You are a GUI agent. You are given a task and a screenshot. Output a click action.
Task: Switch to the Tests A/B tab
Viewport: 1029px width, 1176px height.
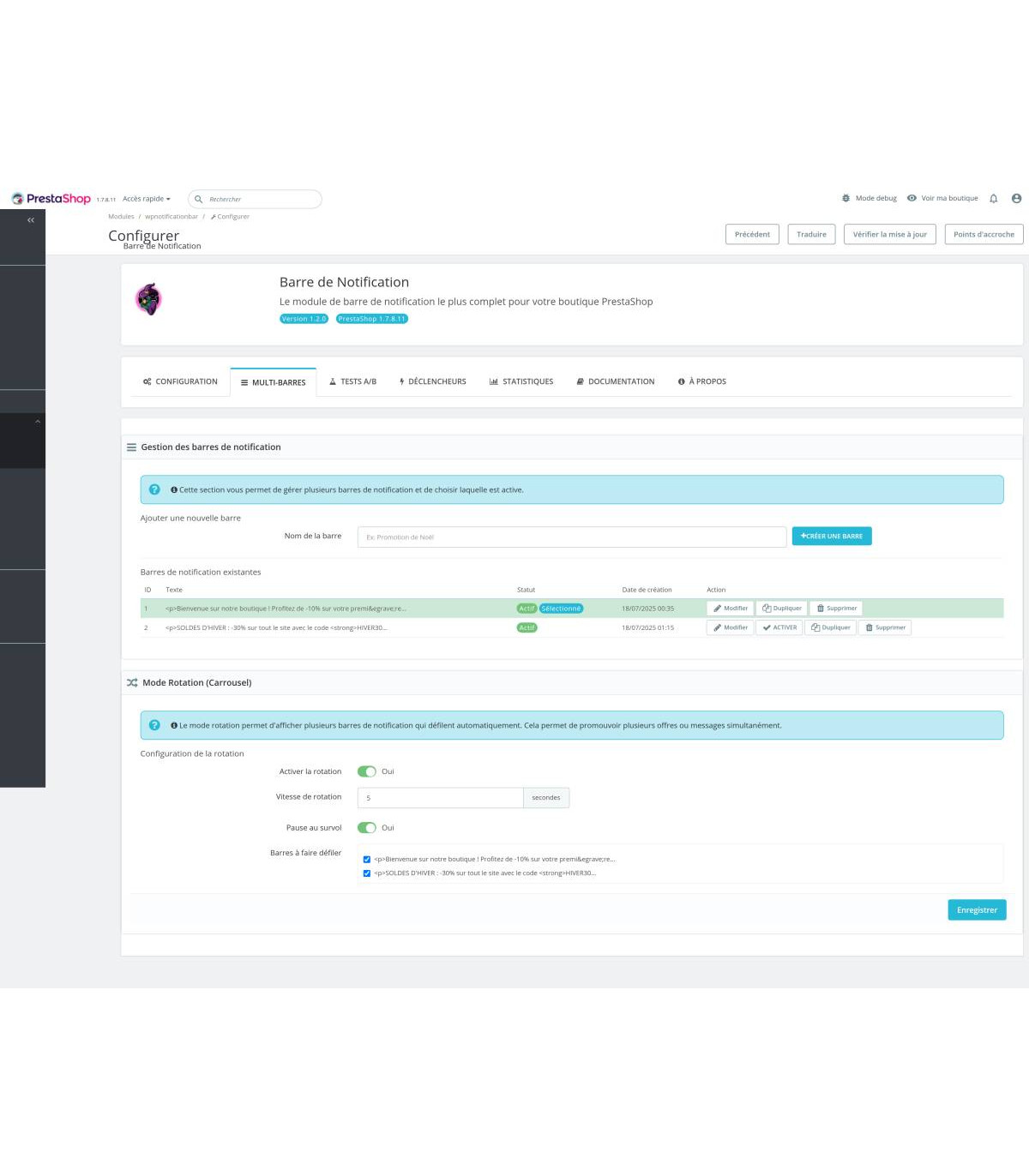coord(352,381)
